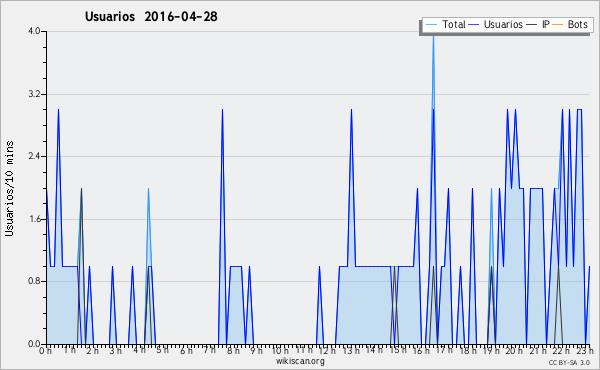This screenshot has height=370, width=600.
Task: Click the wikiscan.org caption below the chart
Action: pyautogui.click(x=300, y=361)
